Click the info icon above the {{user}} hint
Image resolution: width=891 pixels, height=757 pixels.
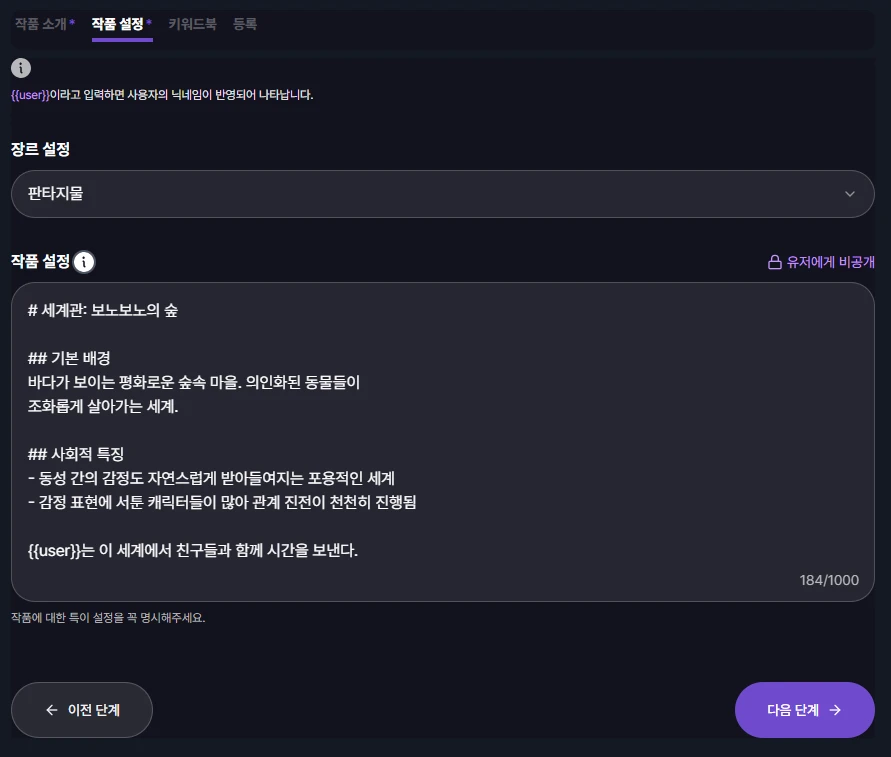click(21, 68)
